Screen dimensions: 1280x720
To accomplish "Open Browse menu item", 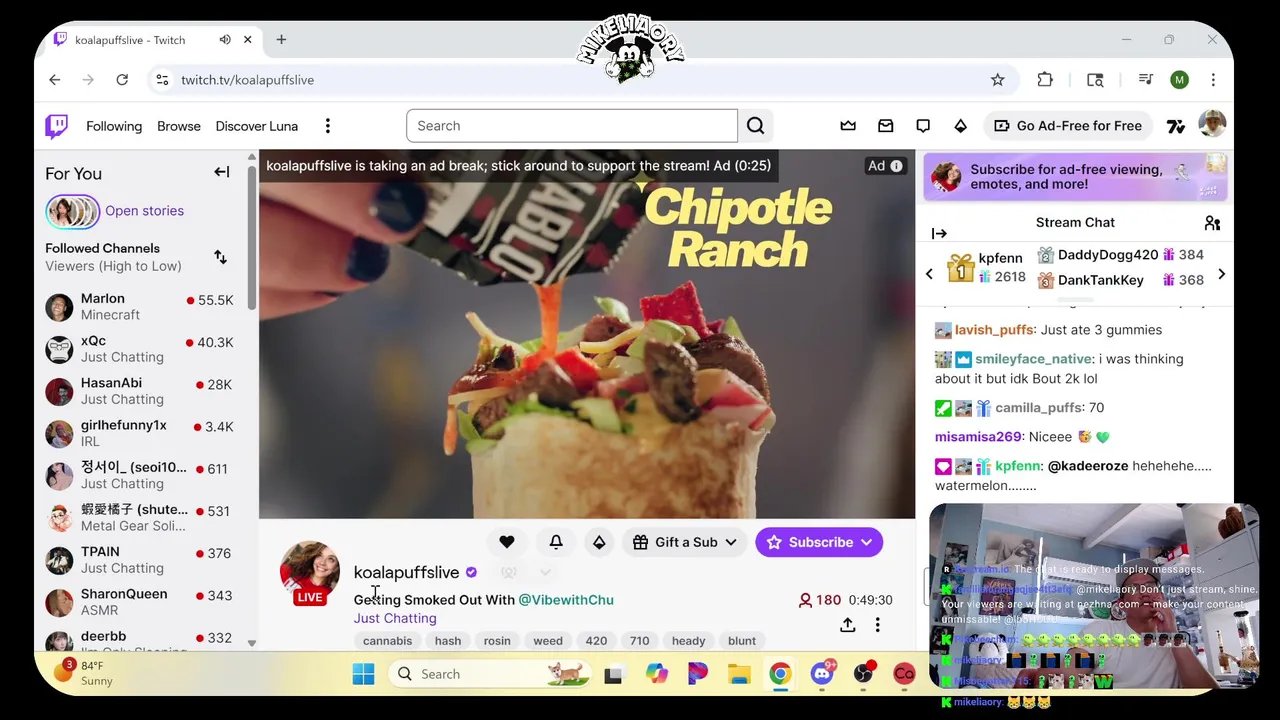I will tap(179, 126).
